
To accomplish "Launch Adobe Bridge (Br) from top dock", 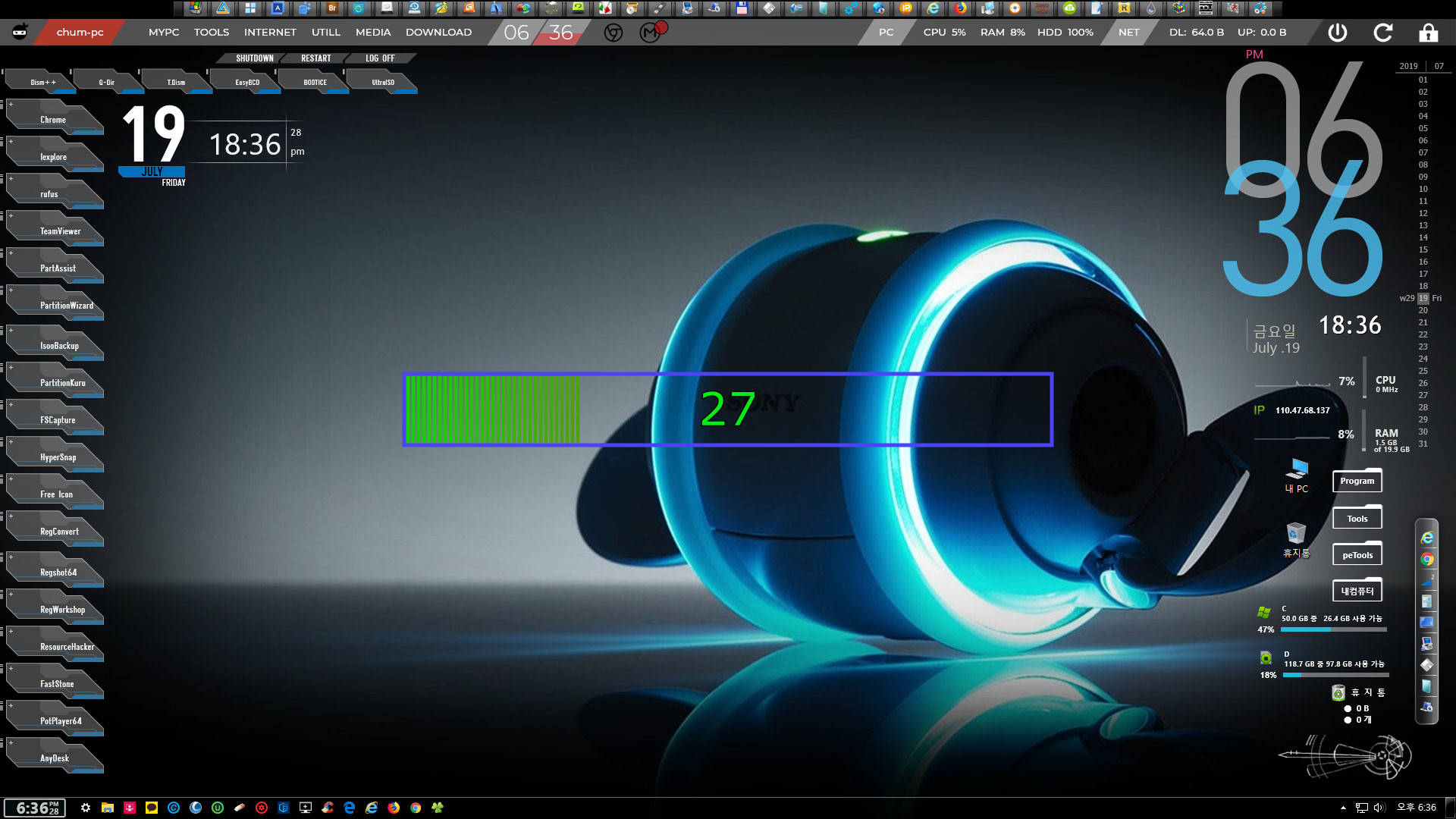I will (332, 8).
